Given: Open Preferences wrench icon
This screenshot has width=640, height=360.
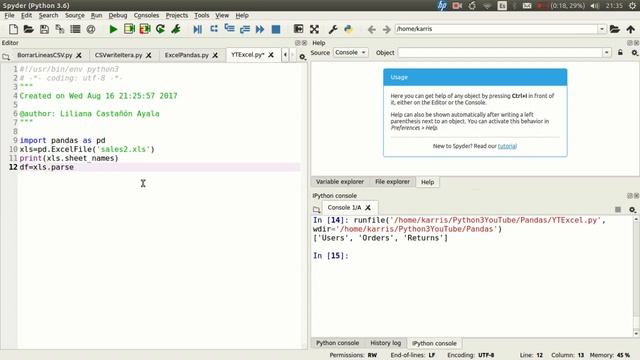Looking at the screenshot, I should pos(333,29).
